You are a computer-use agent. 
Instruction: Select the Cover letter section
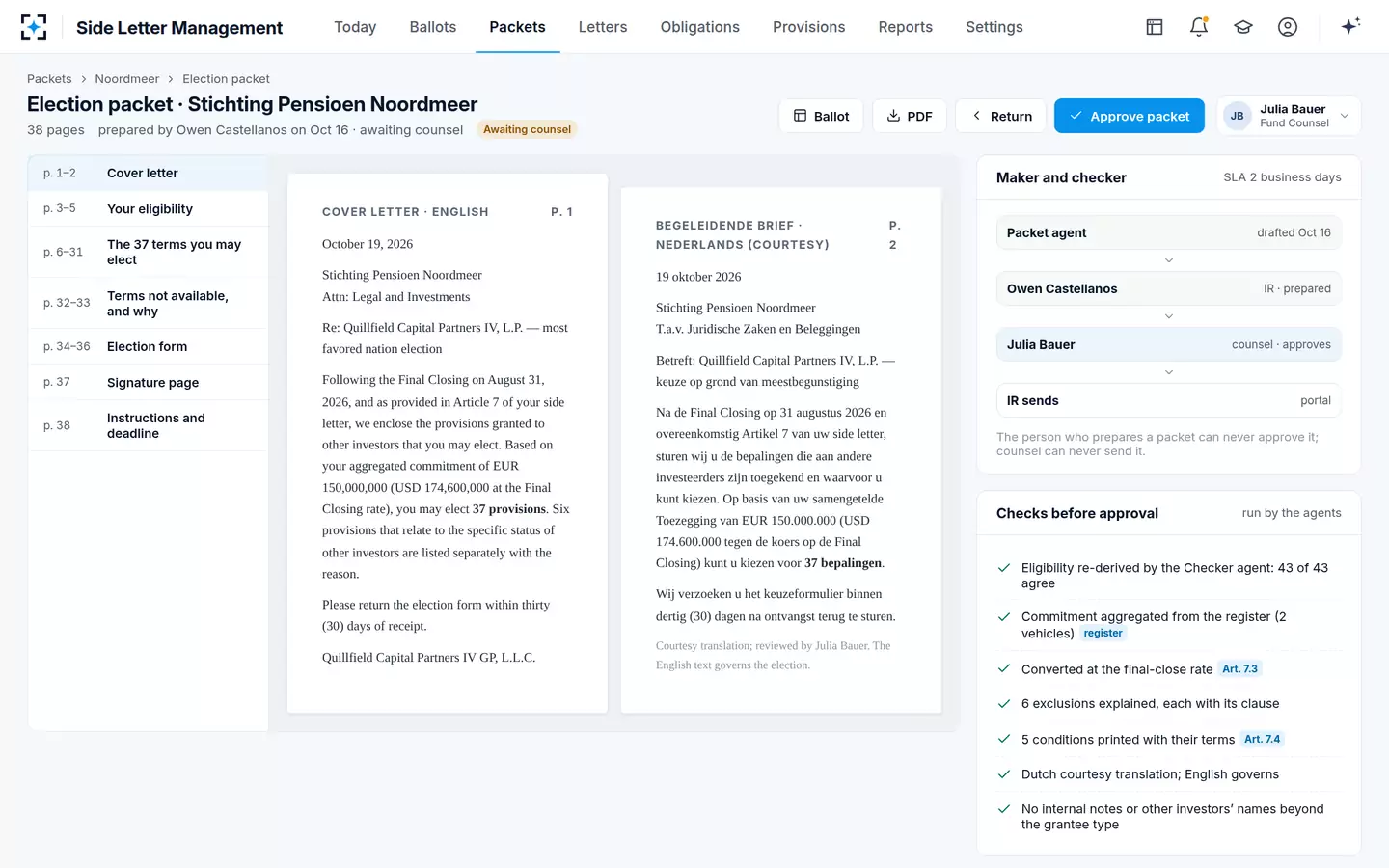148,174
